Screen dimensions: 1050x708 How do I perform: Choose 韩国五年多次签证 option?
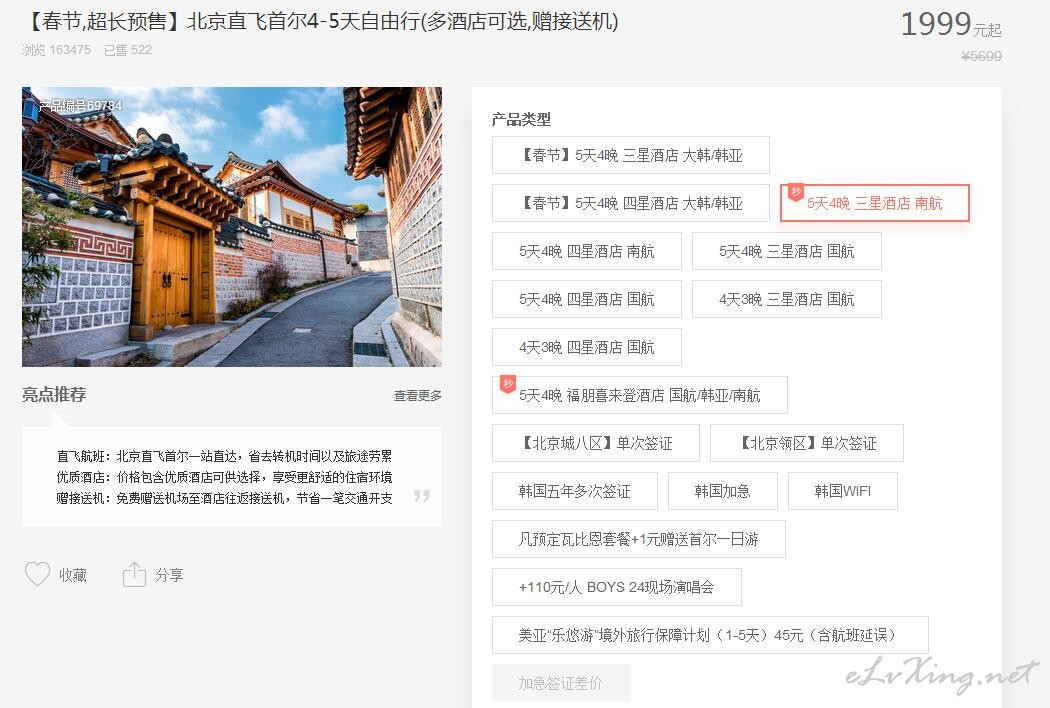[x=575, y=491]
